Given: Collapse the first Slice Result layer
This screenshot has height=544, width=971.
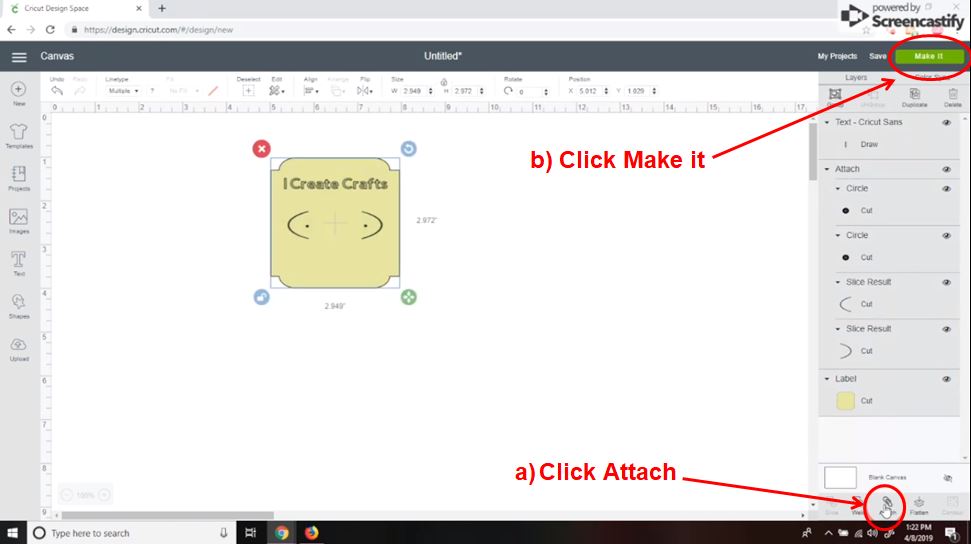Looking at the screenshot, I should click(x=838, y=282).
